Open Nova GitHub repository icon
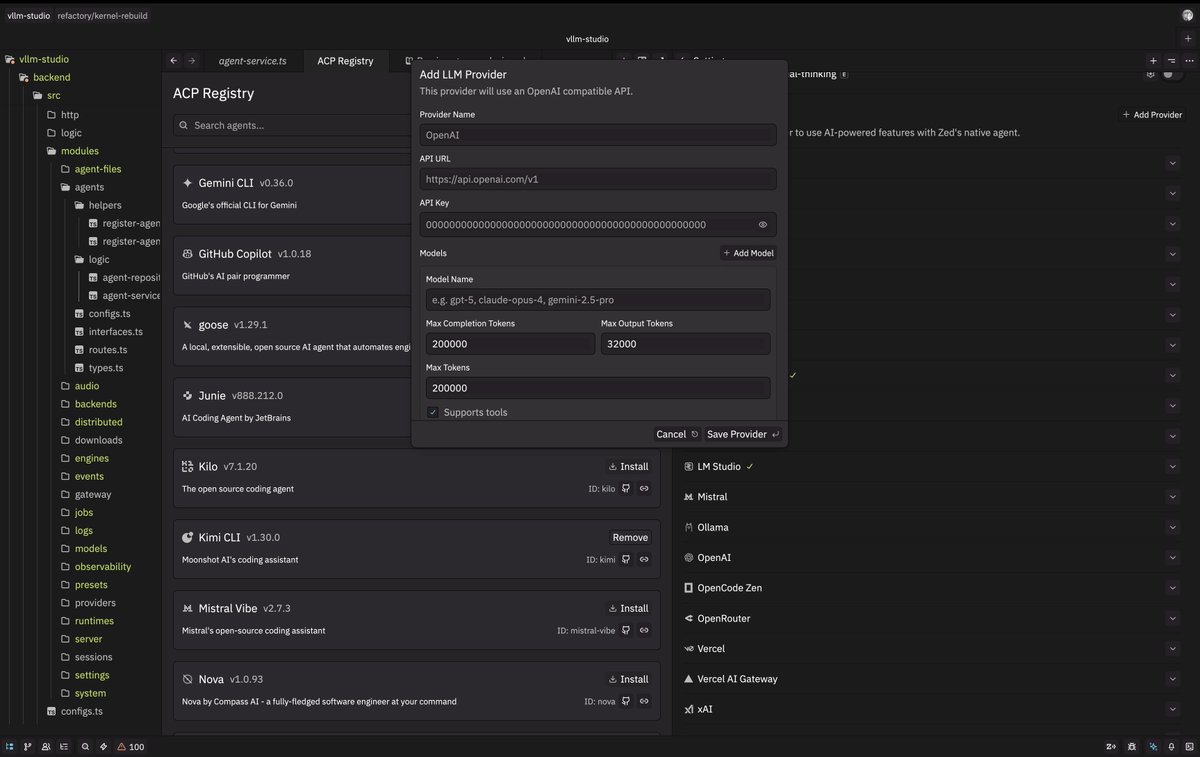Screen dimensions: 1200x757 (626, 702)
